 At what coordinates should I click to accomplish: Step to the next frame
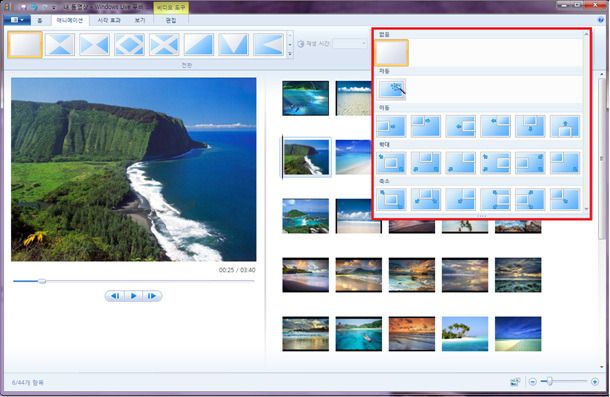[x=152, y=296]
